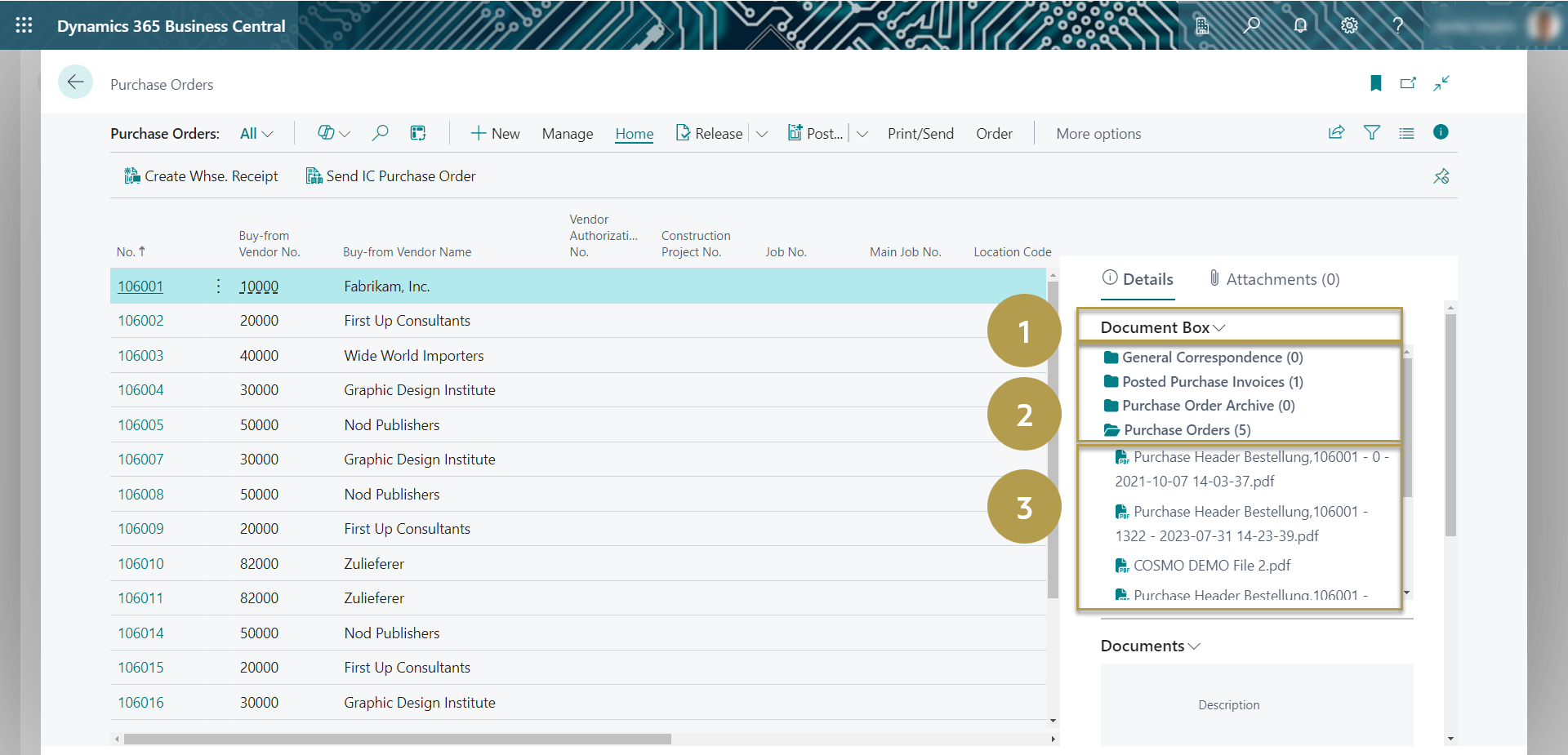
Task: Open purchase order 106003 link
Action: pyautogui.click(x=140, y=356)
